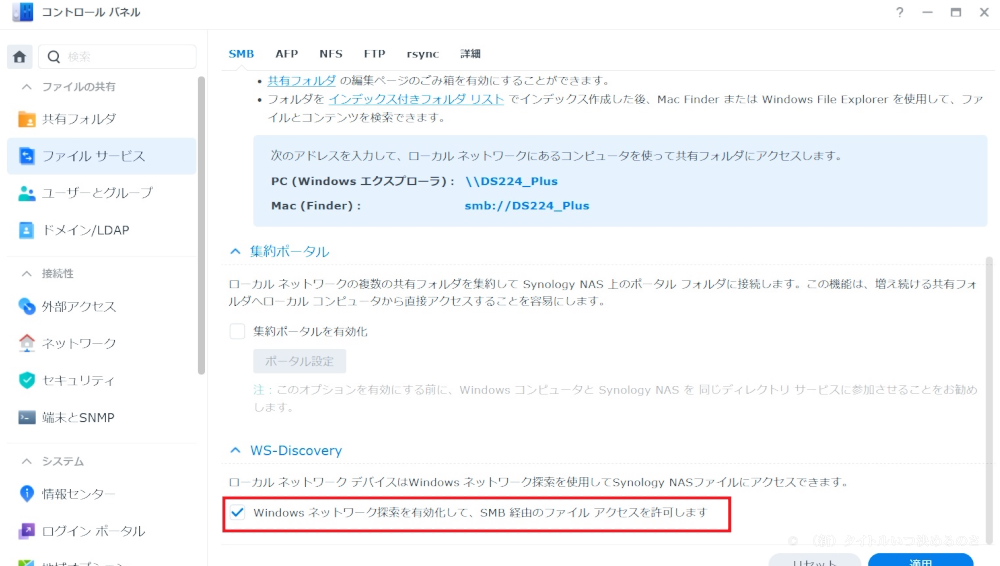This screenshot has width=1000, height=566.
Task: Click Mac (Finder) label
Action: pyautogui.click(x=316, y=205)
